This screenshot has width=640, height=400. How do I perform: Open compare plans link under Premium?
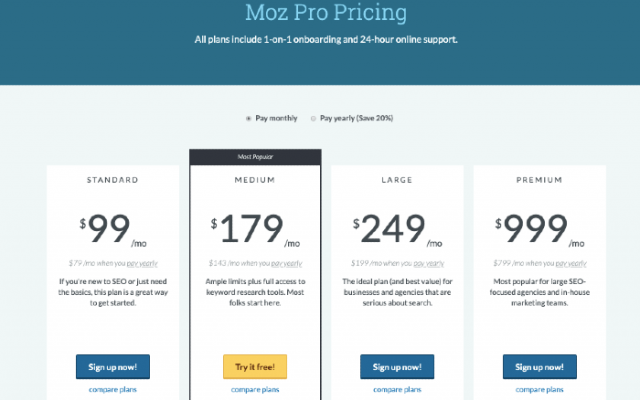pos(539,389)
